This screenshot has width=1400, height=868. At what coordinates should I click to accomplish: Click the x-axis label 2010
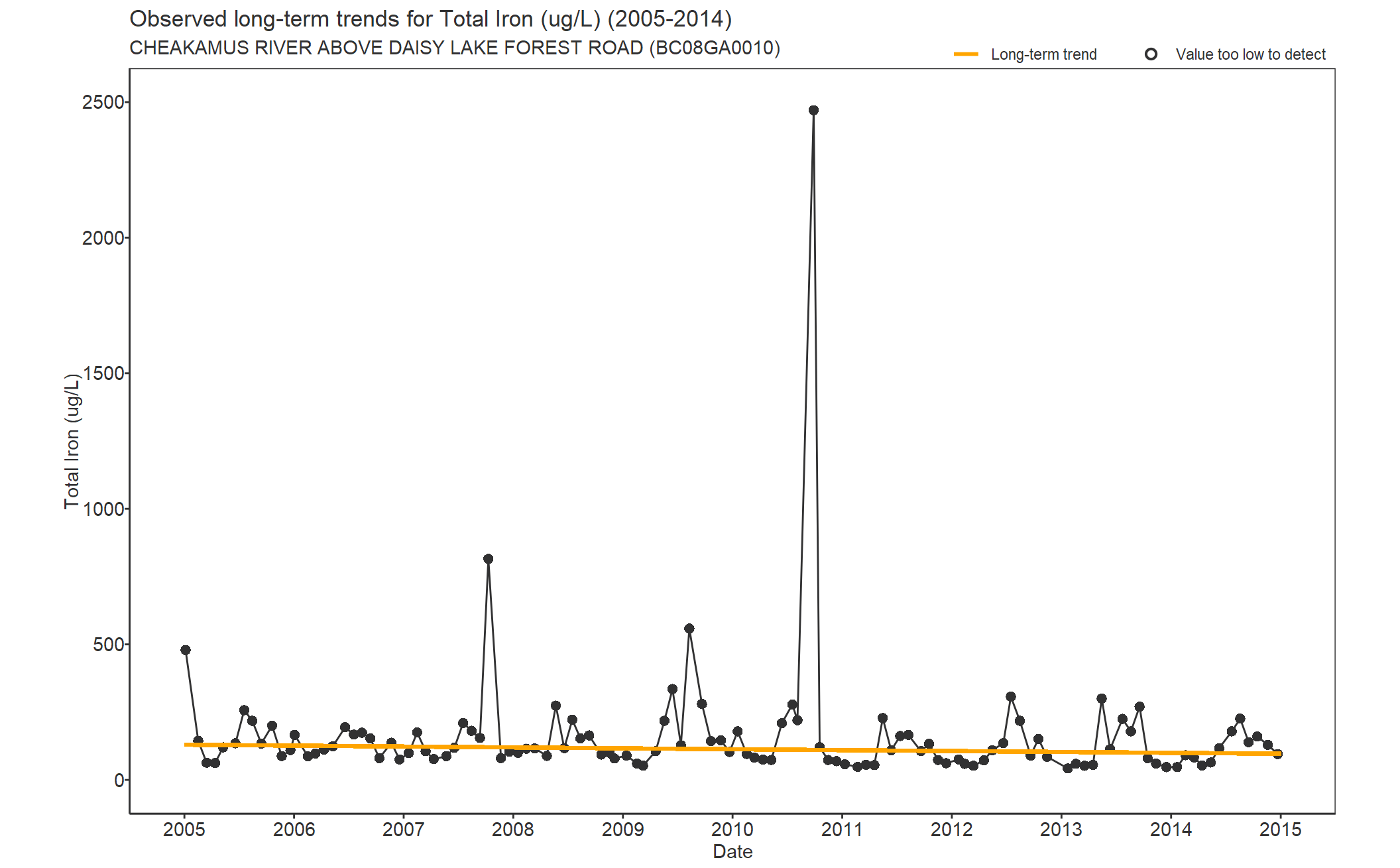click(x=732, y=830)
